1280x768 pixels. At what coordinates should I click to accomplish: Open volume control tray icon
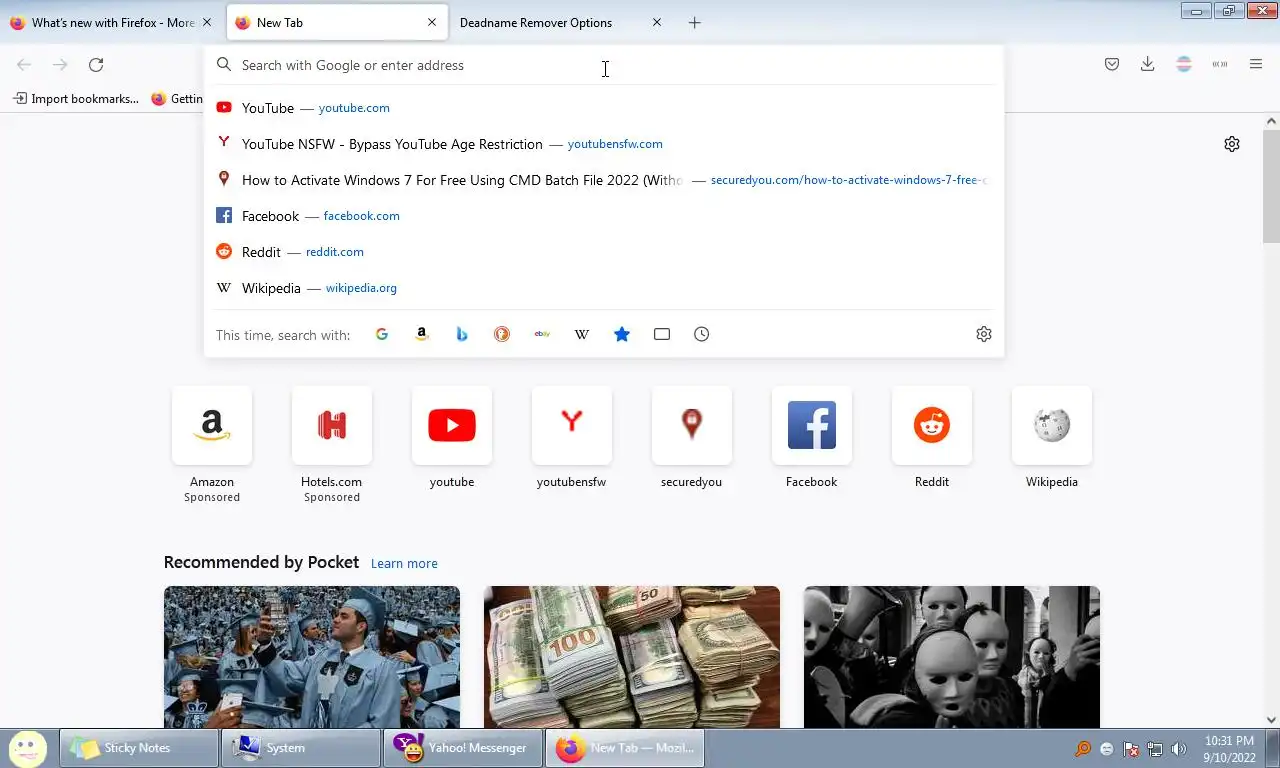1179,749
